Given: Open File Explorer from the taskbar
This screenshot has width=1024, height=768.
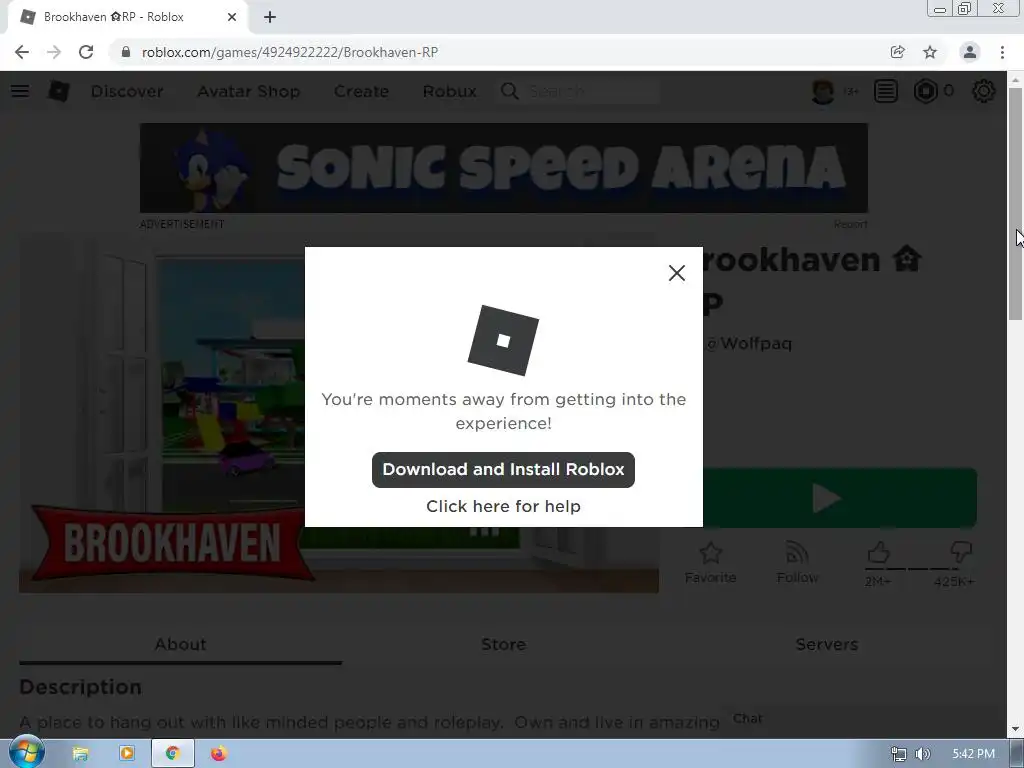Looking at the screenshot, I should point(80,754).
